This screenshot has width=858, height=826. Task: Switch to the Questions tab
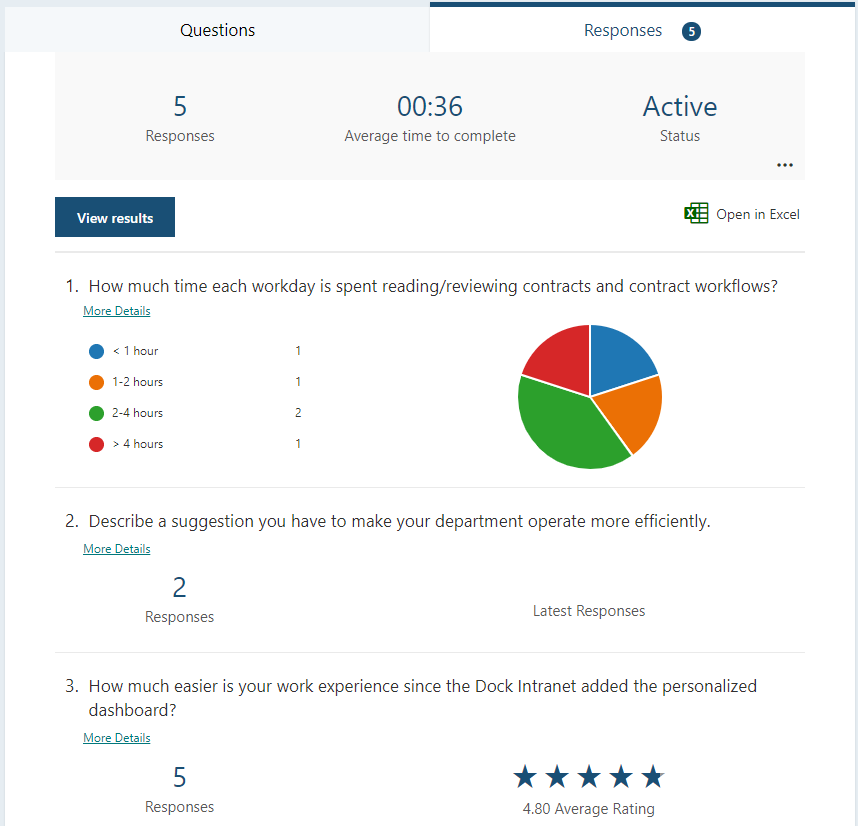[x=217, y=31]
